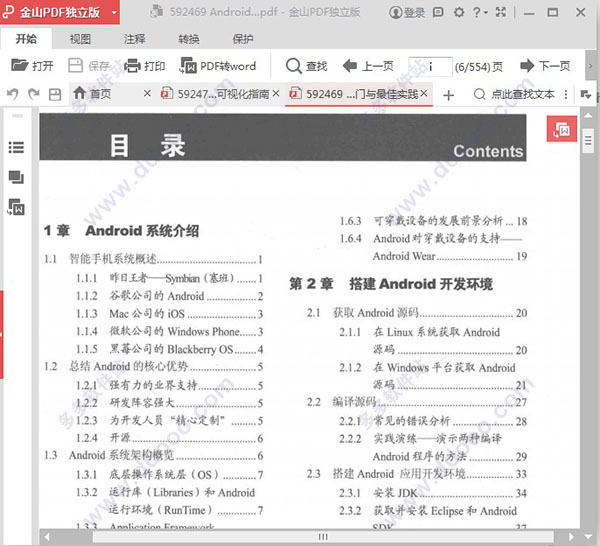Open the page thumbnails sidebar icon
Screen dimensions: 600x546
tap(16, 177)
